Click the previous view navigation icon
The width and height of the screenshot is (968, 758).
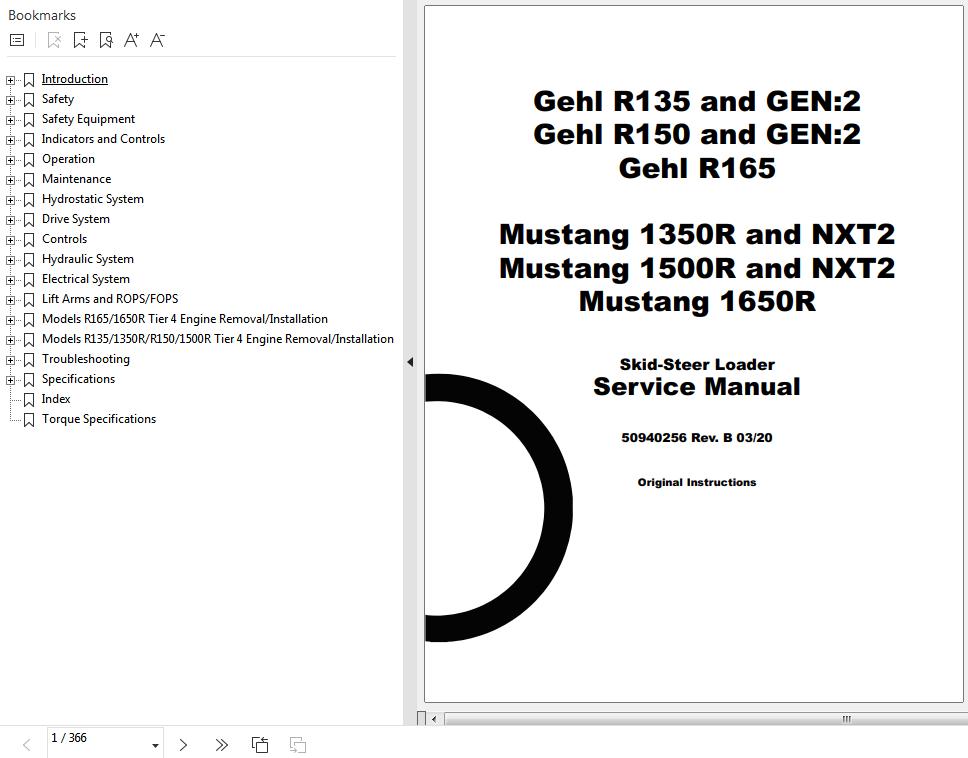(260, 745)
